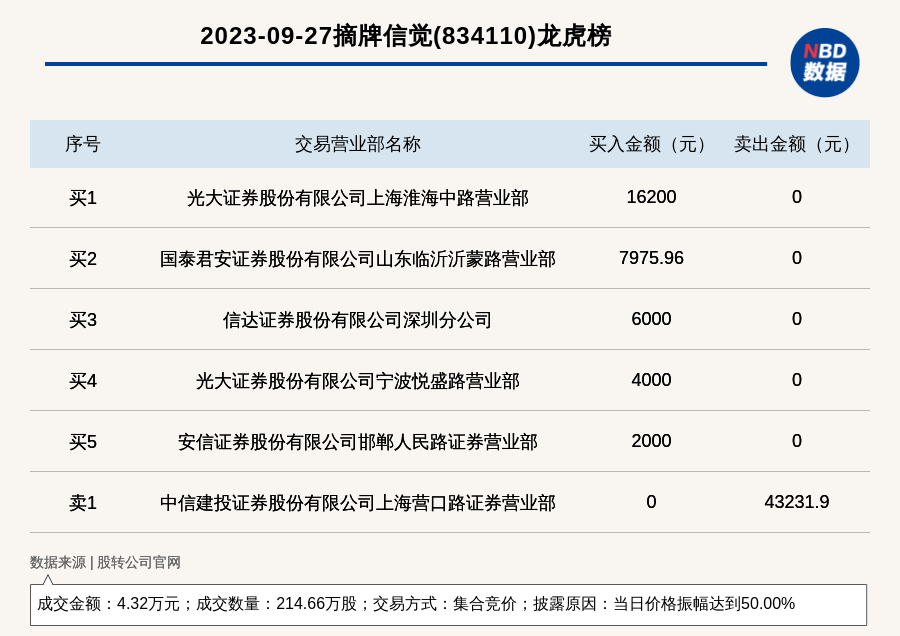
Task: Click sell amount 43231.9
Action: point(796,502)
